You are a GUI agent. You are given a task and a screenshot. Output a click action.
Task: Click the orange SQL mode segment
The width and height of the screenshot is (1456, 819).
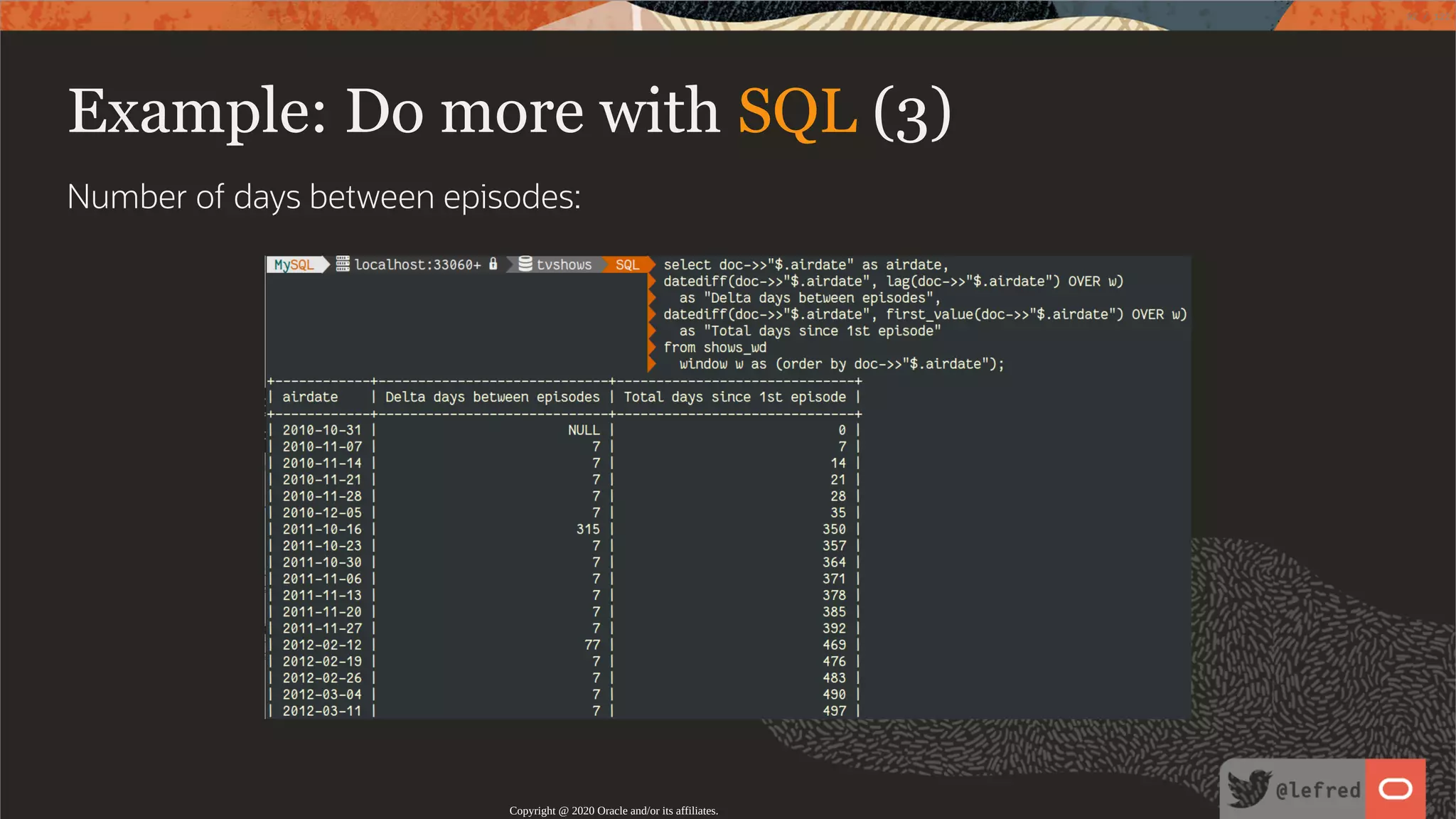click(x=627, y=264)
